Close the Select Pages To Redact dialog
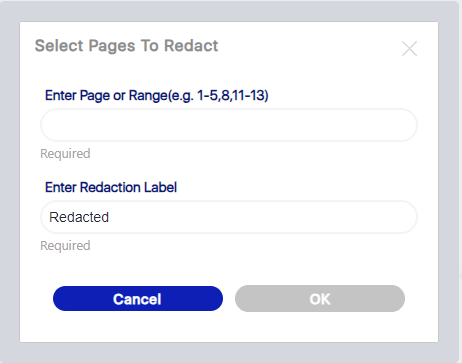The image size is (462, 363). (409, 49)
